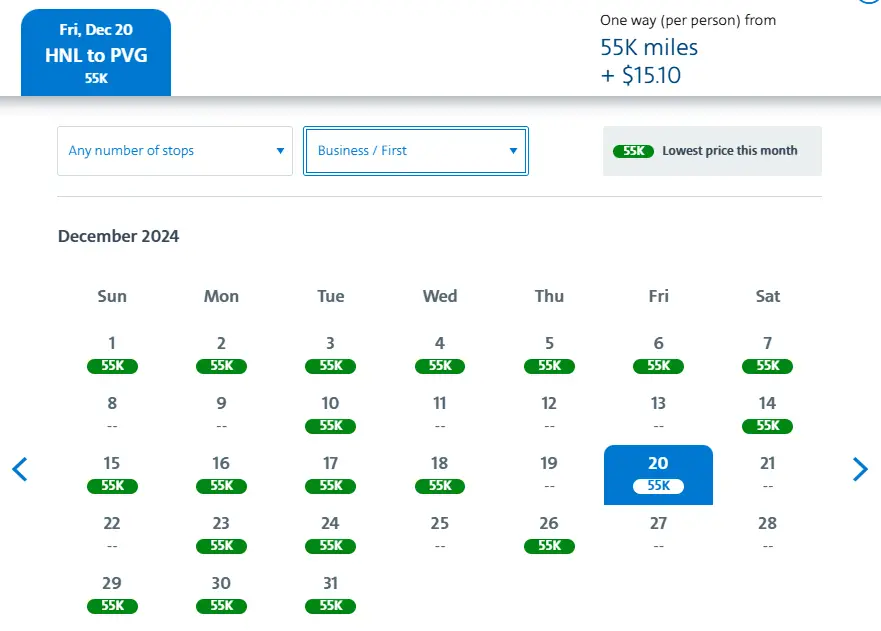Click the 55K badge under December 18
881x631 pixels.
click(x=440, y=486)
